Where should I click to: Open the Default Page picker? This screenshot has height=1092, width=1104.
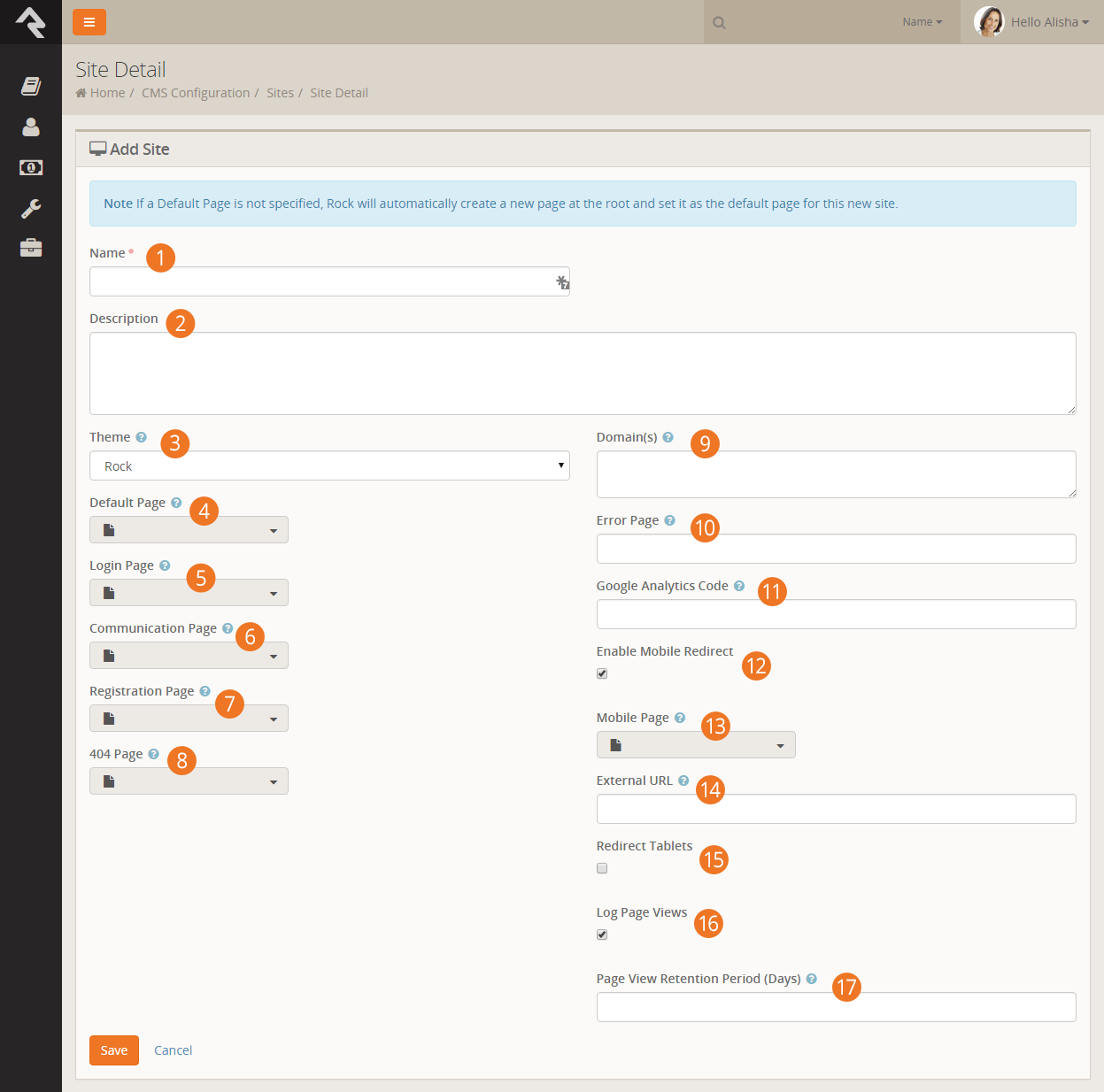tap(189, 530)
